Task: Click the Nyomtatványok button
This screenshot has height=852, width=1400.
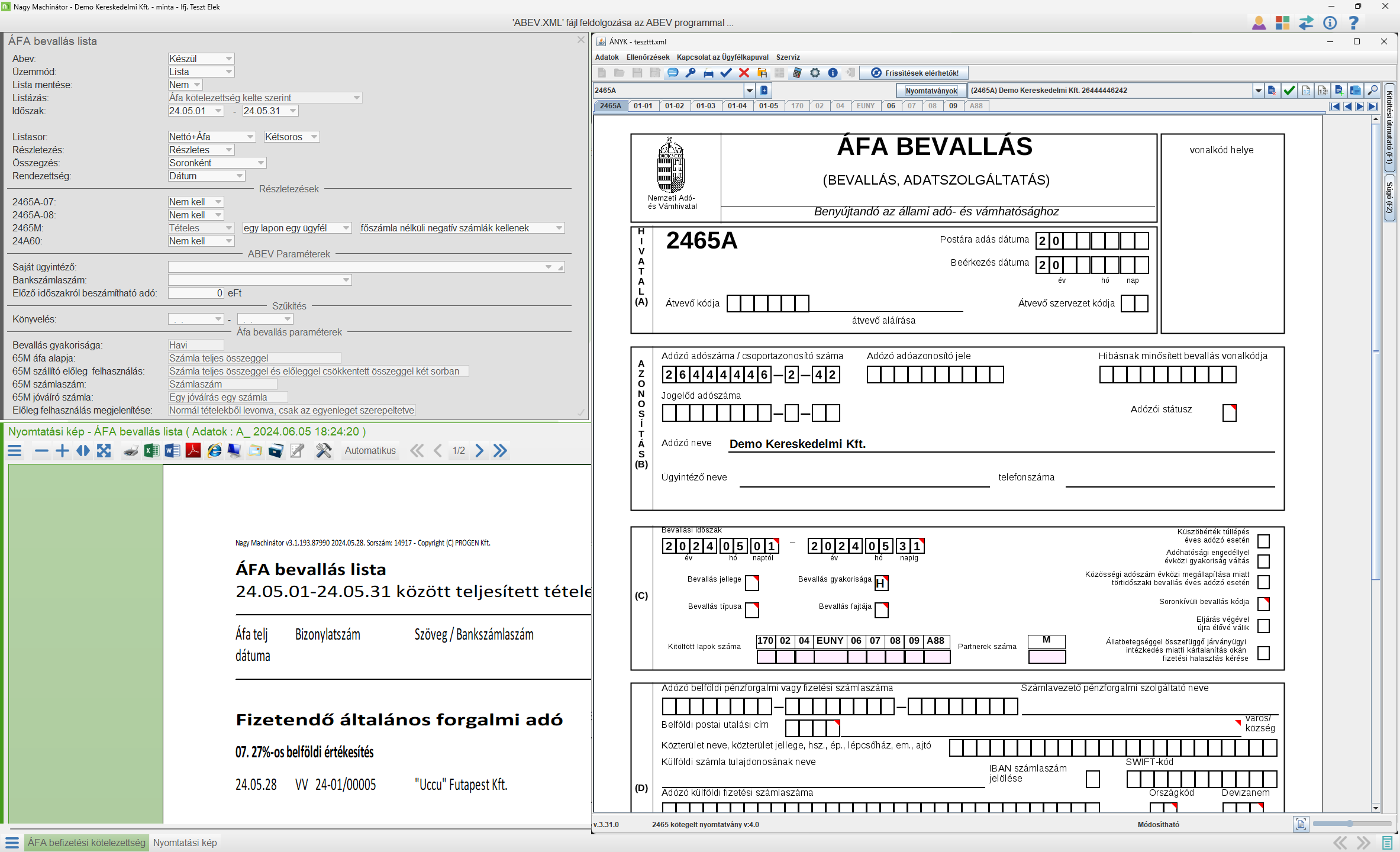Action: (931, 91)
